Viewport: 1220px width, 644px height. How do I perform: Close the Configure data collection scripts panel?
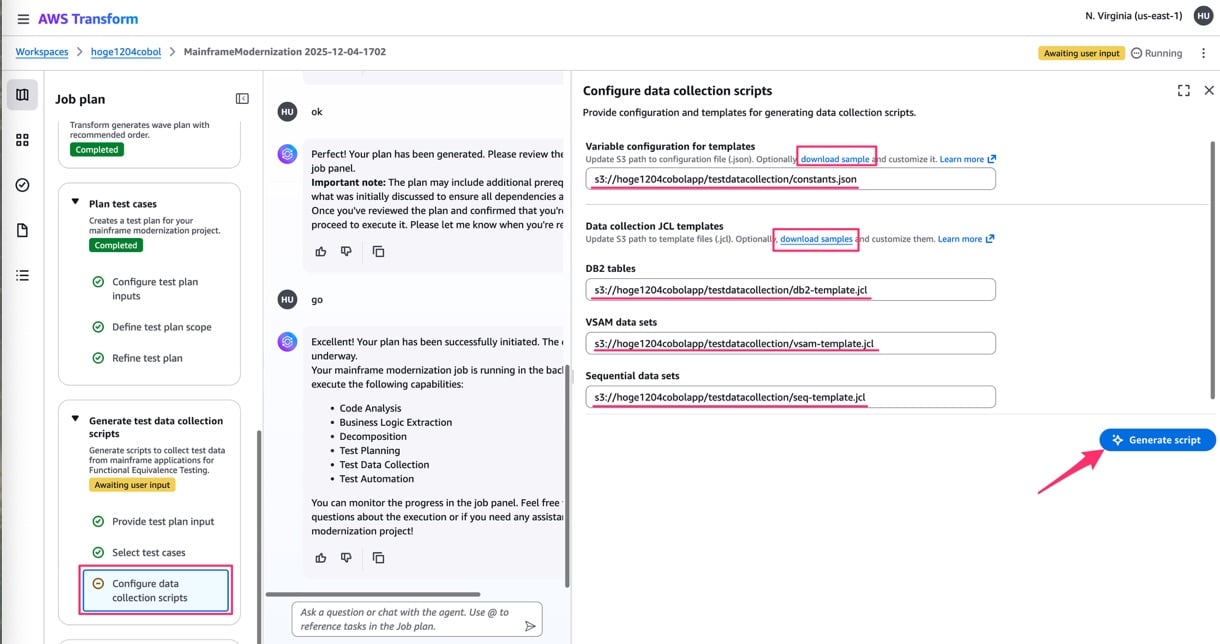coord(1209,90)
